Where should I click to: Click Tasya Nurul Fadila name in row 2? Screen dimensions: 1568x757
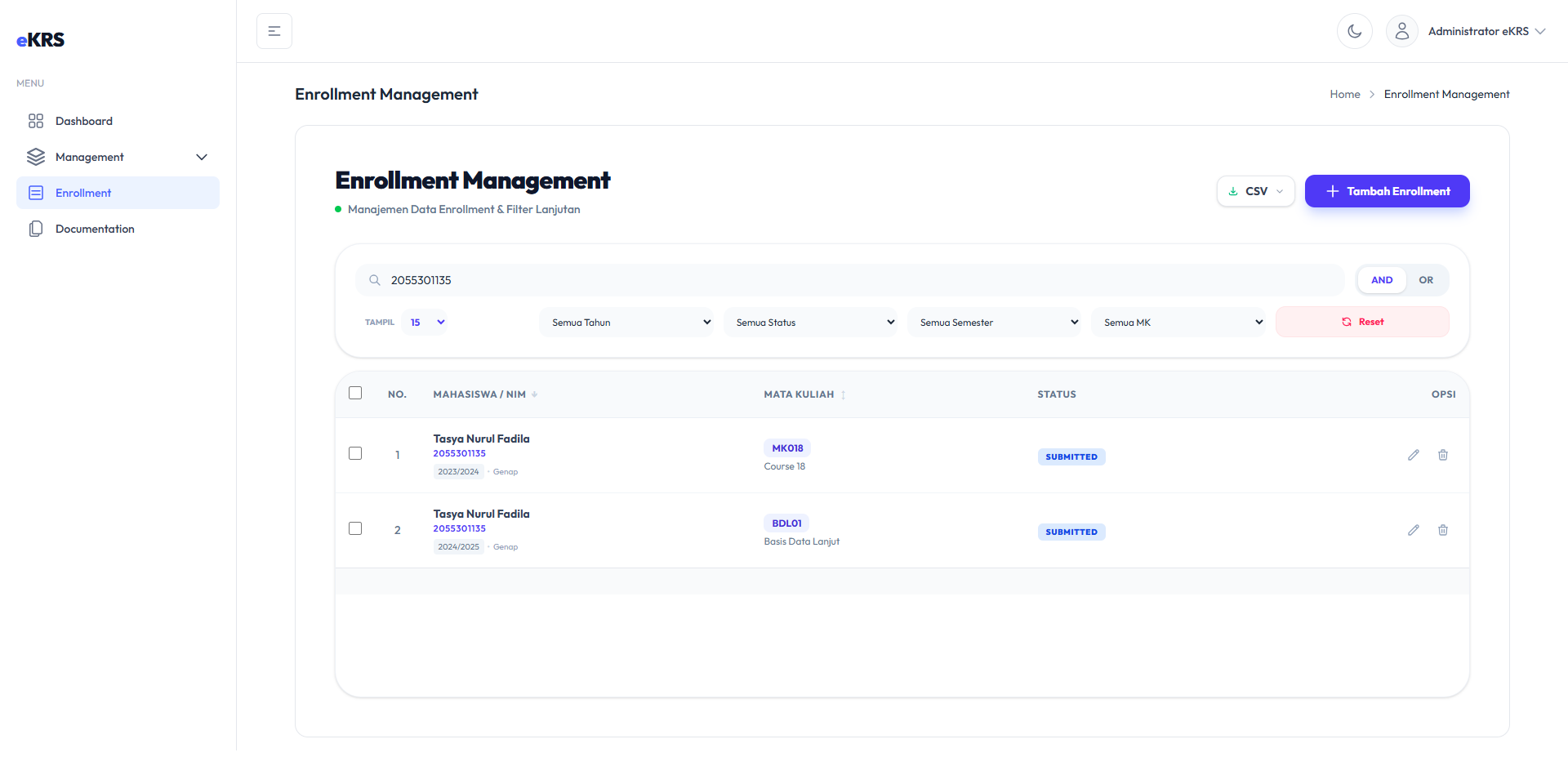point(481,514)
